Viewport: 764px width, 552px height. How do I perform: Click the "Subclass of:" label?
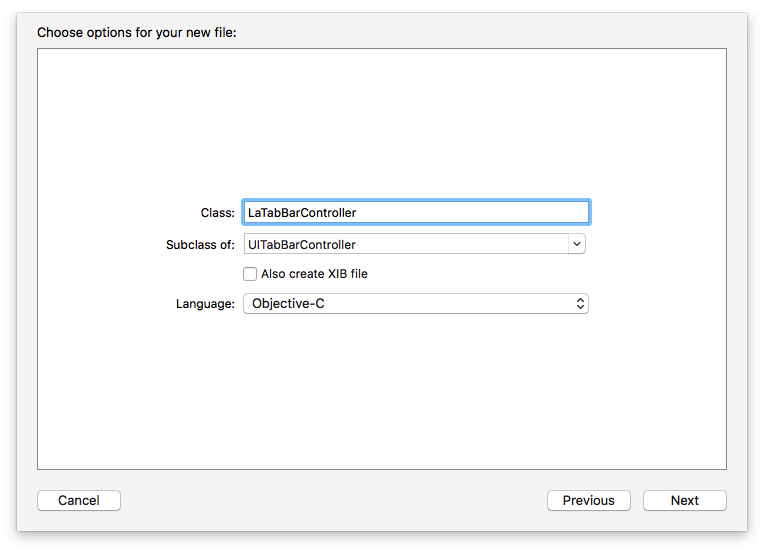pos(200,244)
